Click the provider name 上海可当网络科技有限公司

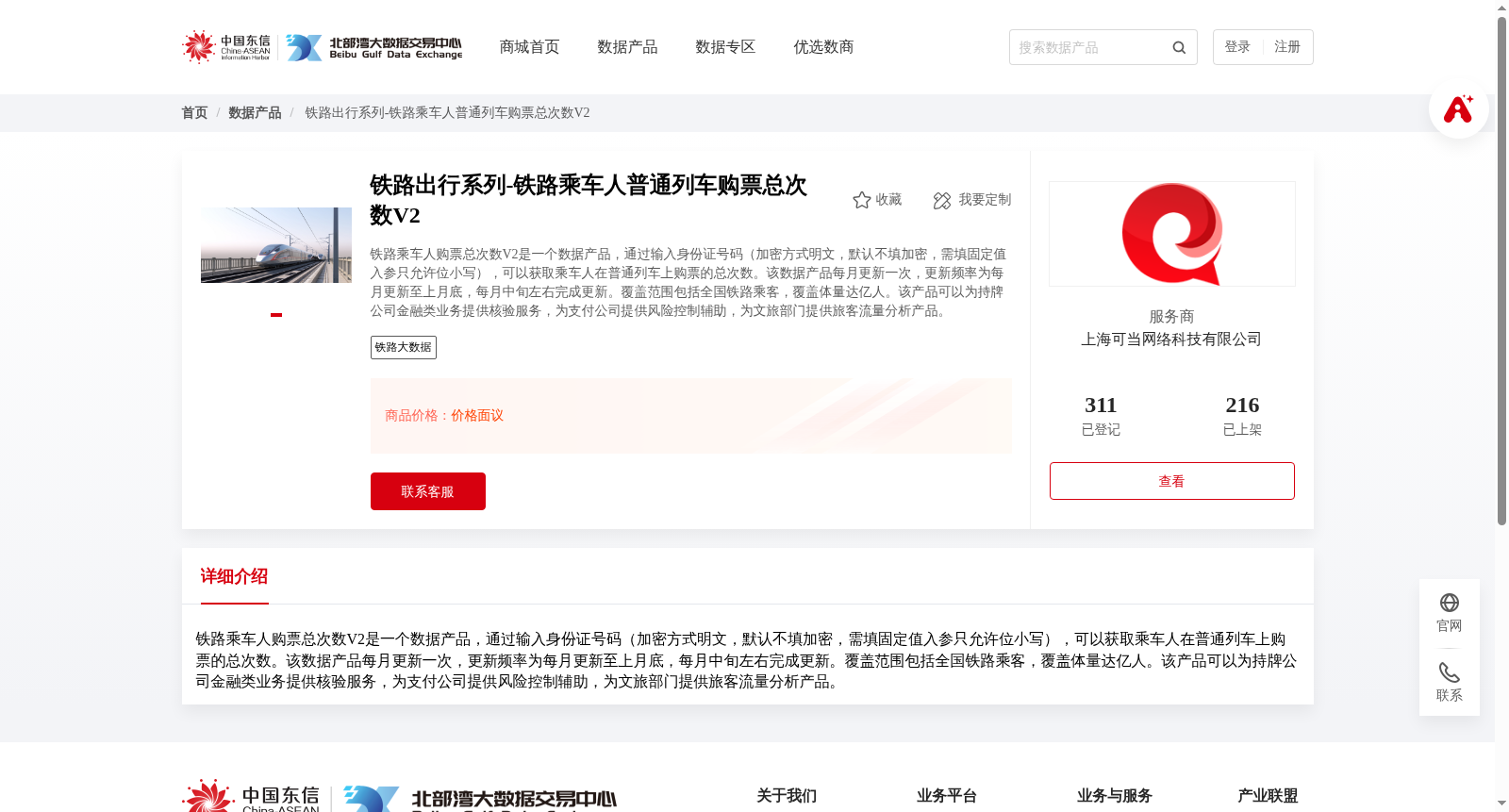(1171, 340)
